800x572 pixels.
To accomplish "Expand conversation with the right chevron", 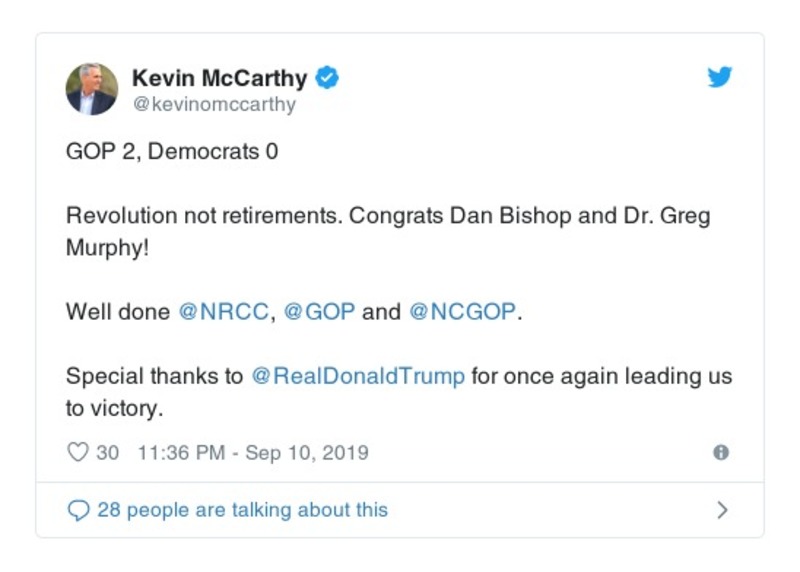I will coord(722,510).
